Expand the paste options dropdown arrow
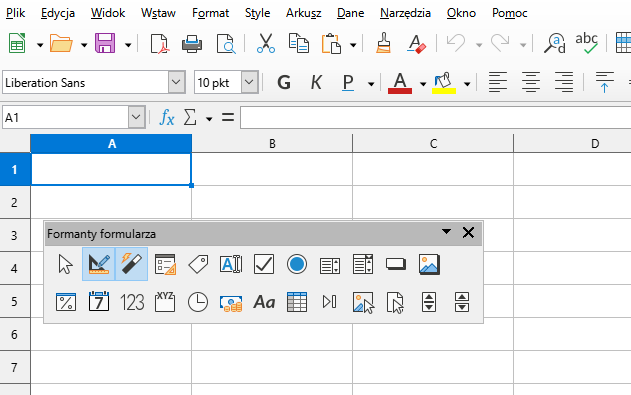 pos(353,45)
